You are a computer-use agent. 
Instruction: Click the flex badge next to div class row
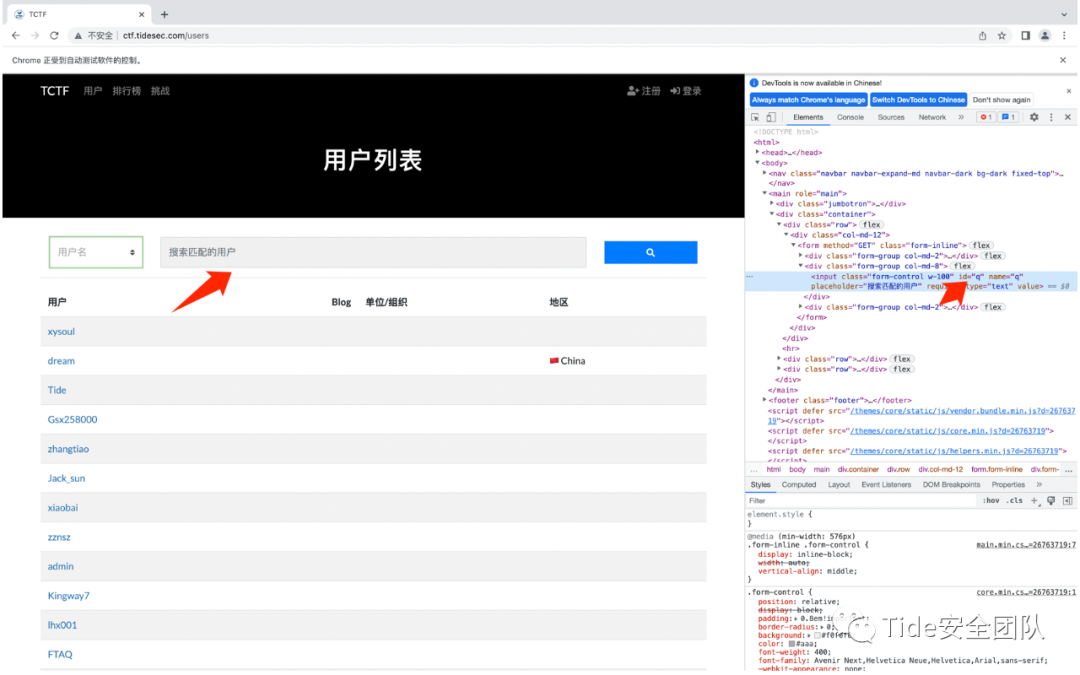pyautogui.click(x=871, y=225)
